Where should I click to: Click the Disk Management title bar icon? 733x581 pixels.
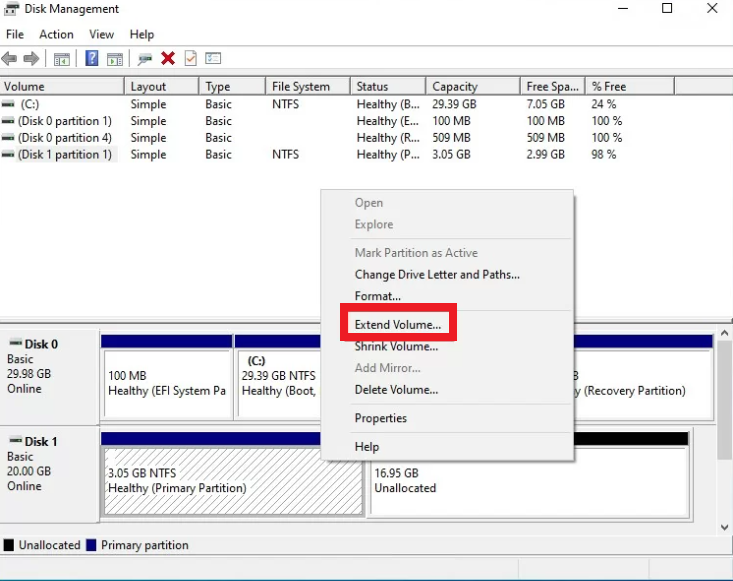pyautogui.click(x=11, y=8)
